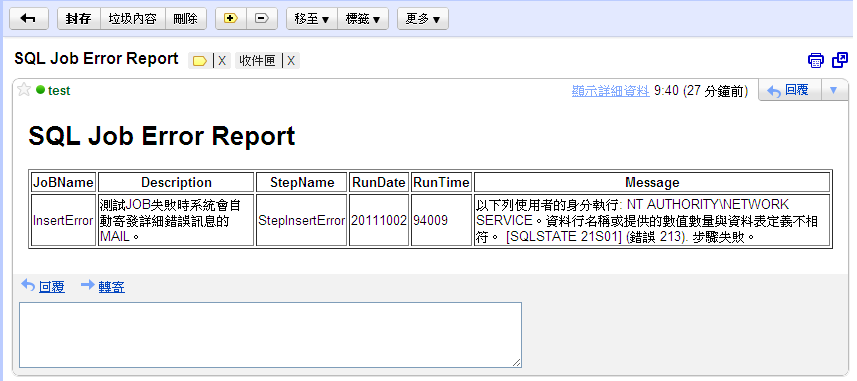The image size is (857, 381).
Task: Click the 轉寄 forward link
Action: [x=111, y=286]
